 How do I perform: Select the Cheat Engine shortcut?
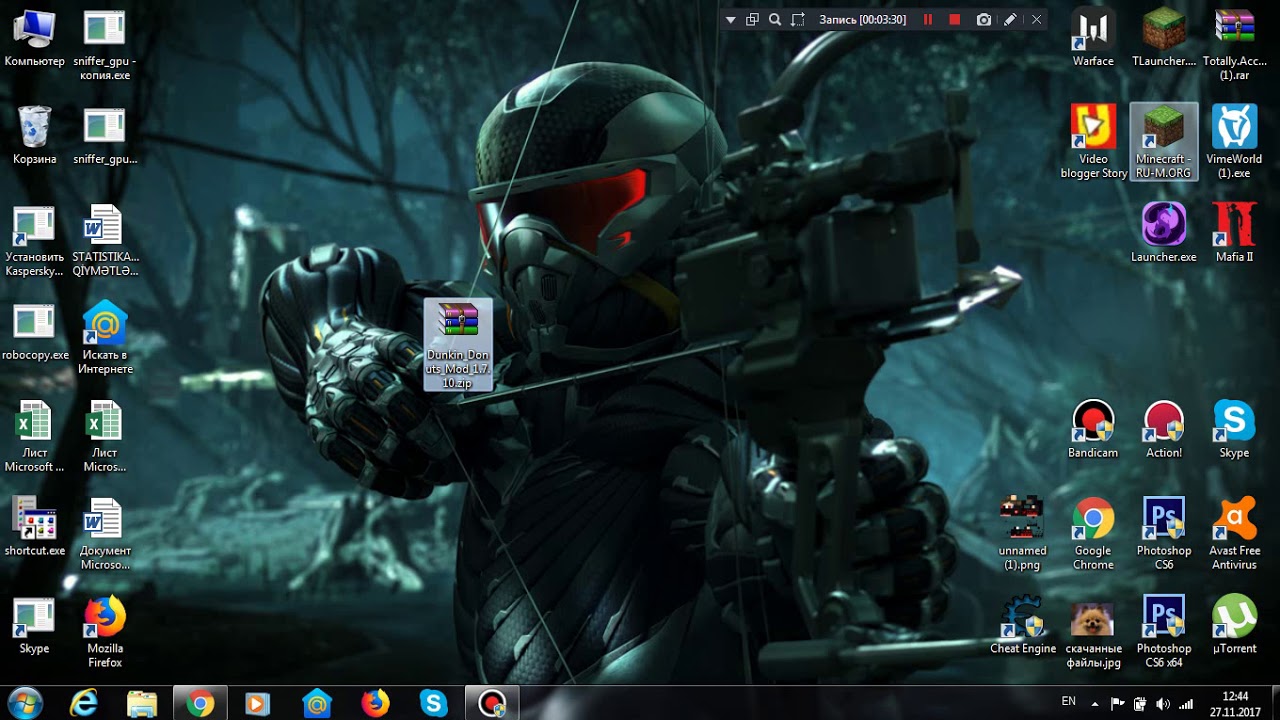[1023, 625]
